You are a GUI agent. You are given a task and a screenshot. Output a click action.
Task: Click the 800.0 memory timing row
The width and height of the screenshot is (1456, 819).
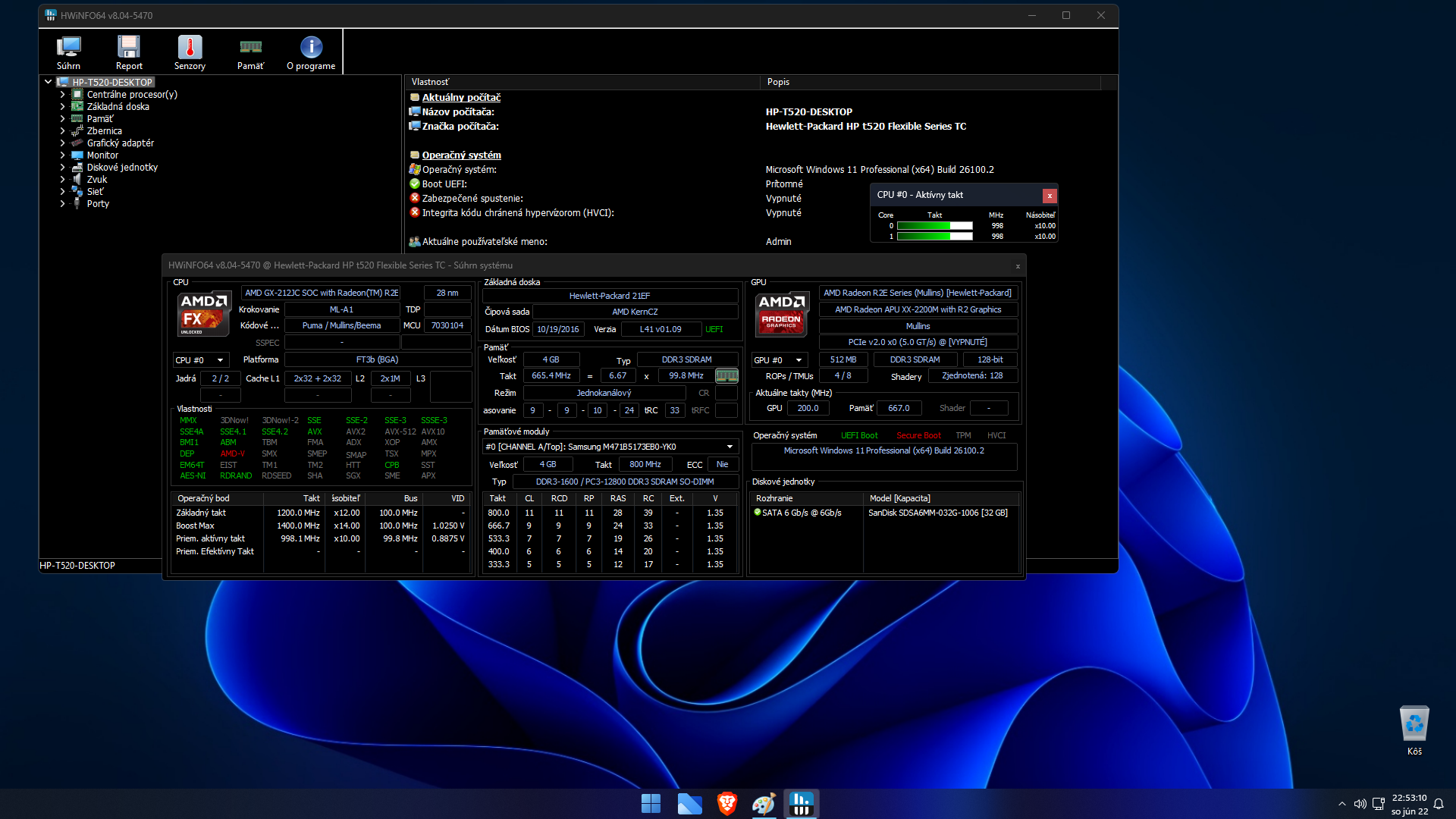pyautogui.click(x=610, y=513)
